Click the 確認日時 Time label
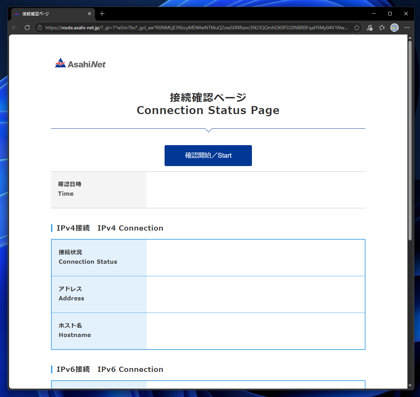Screen dimensions: 420x397 [69, 189]
